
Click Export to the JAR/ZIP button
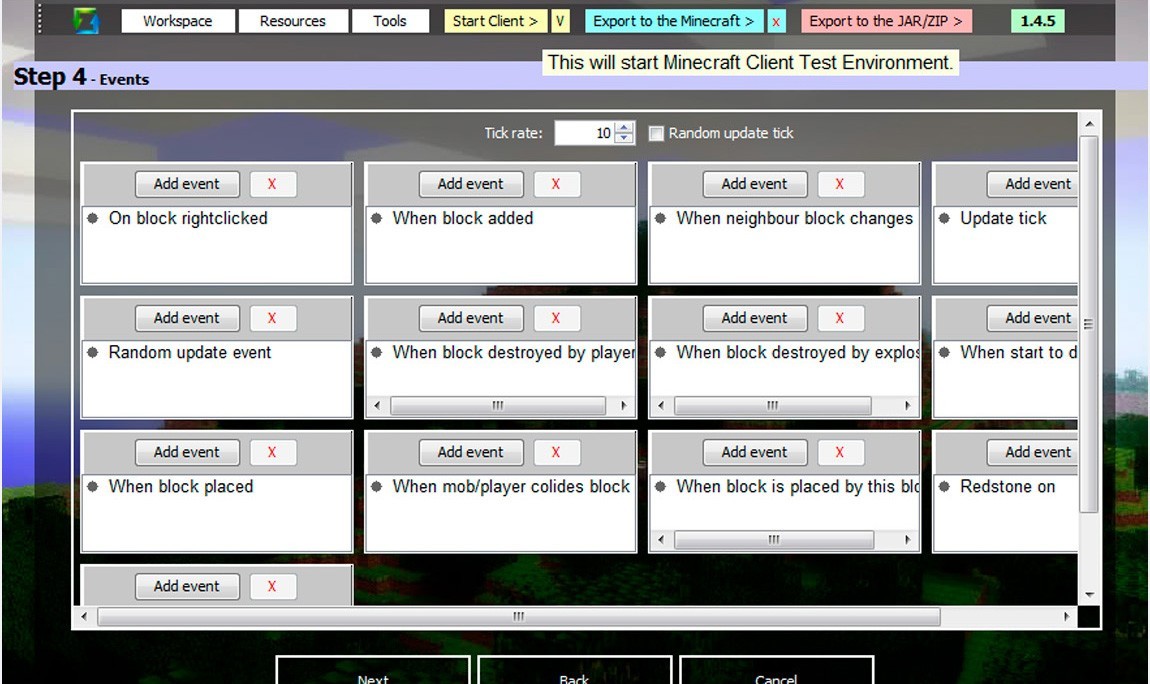click(886, 21)
